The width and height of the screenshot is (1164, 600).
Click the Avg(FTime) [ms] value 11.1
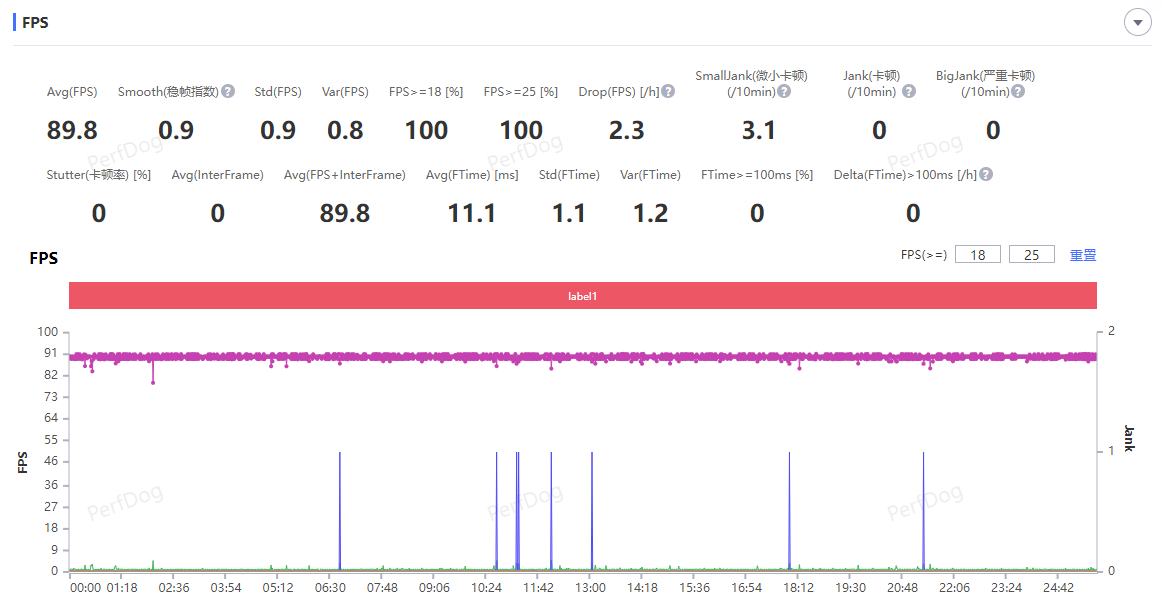[472, 213]
